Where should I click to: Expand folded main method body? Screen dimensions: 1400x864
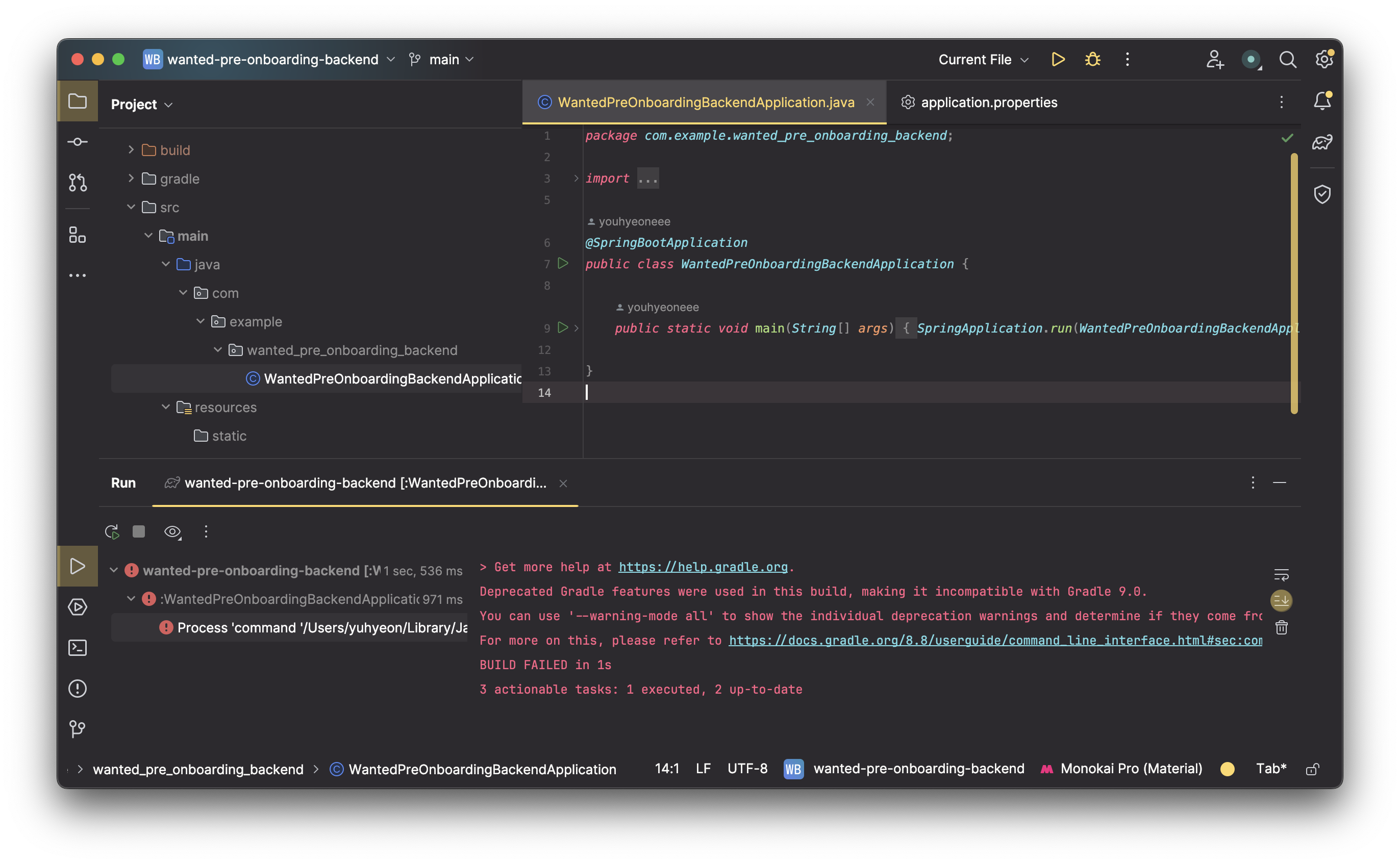(x=577, y=328)
